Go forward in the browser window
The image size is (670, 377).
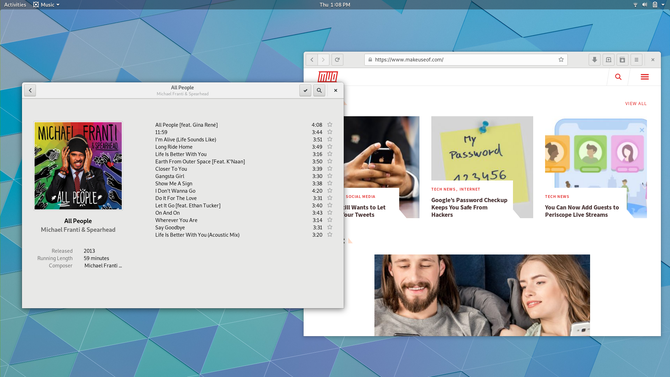(323, 60)
